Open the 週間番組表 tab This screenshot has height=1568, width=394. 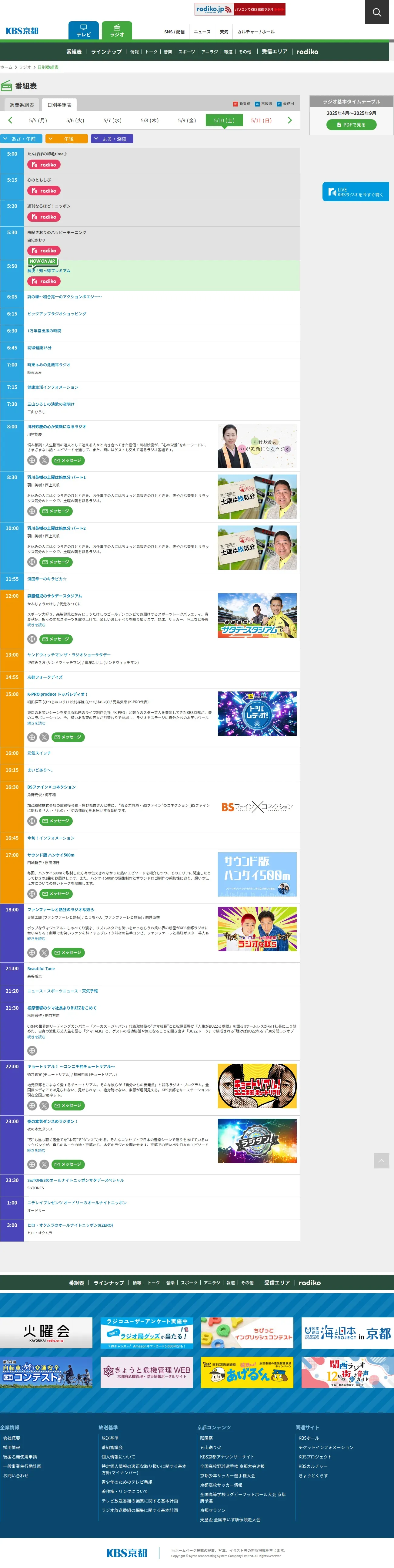click(22, 105)
